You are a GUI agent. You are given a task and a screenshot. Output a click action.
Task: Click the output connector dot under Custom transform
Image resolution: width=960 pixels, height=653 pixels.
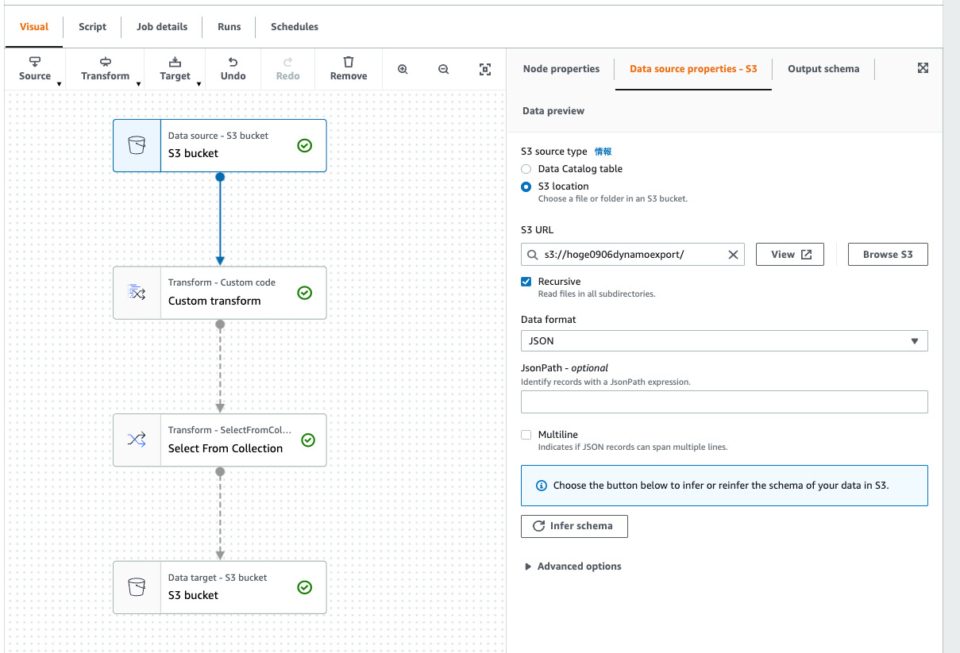pos(220,324)
